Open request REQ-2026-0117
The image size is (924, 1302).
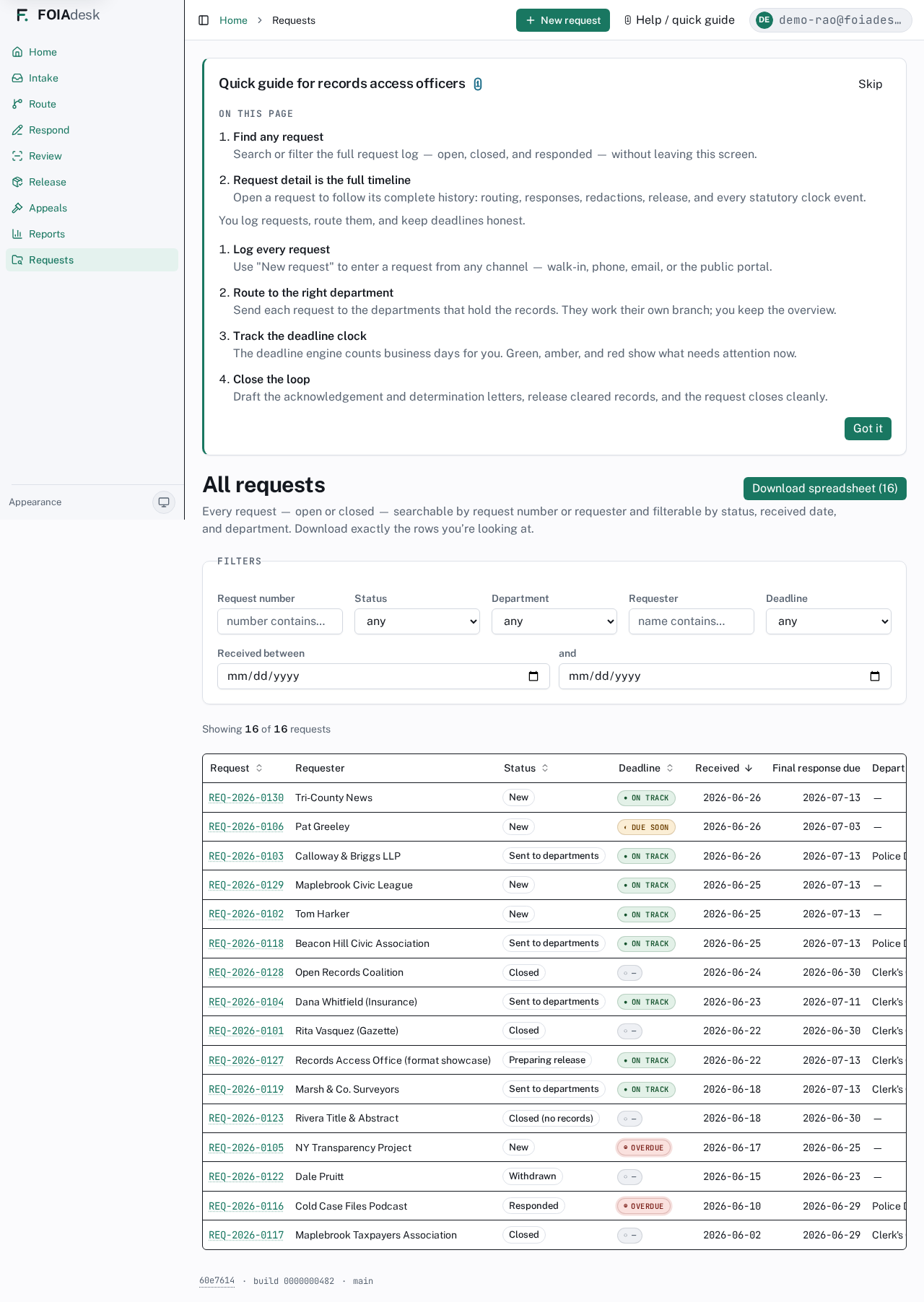[246, 1235]
